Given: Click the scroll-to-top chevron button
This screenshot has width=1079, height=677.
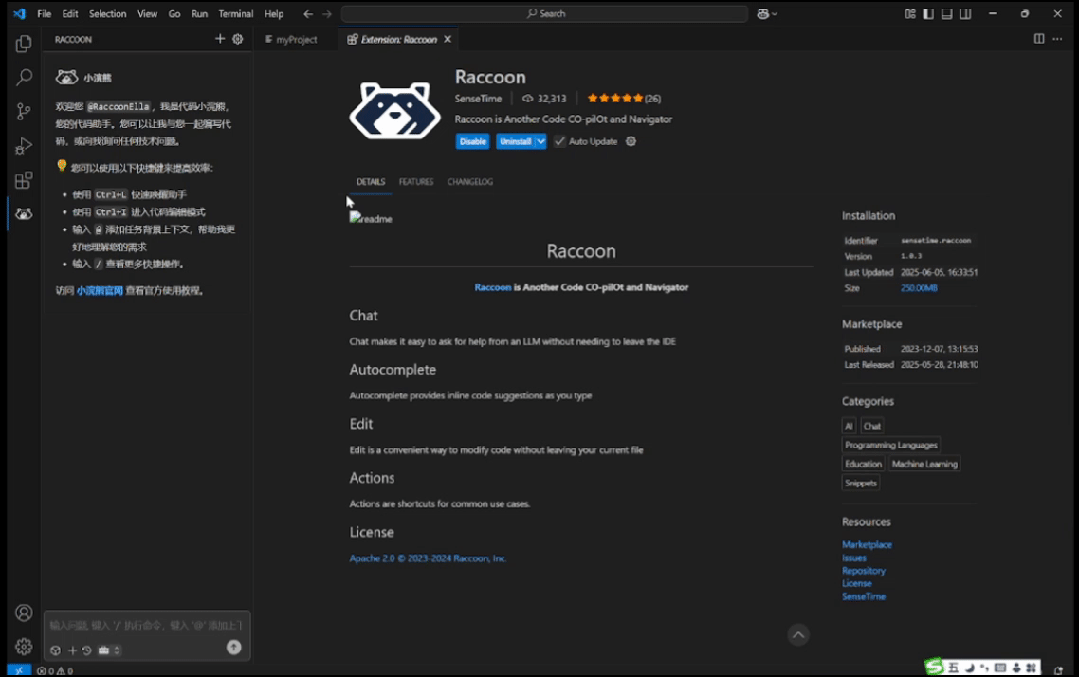Looking at the screenshot, I should [x=798, y=634].
